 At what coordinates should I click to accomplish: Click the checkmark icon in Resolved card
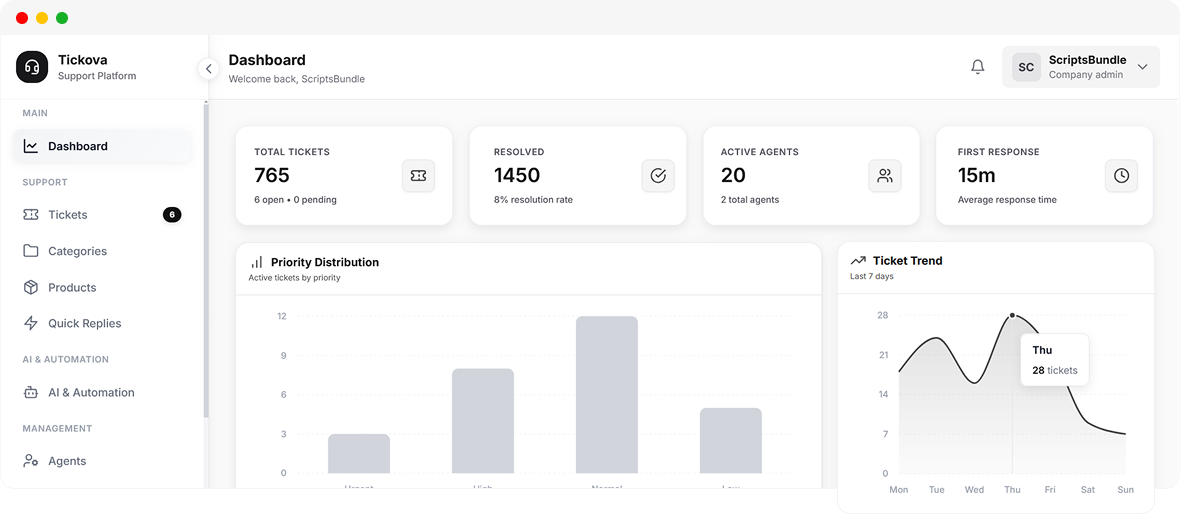pyautogui.click(x=658, y=176)
